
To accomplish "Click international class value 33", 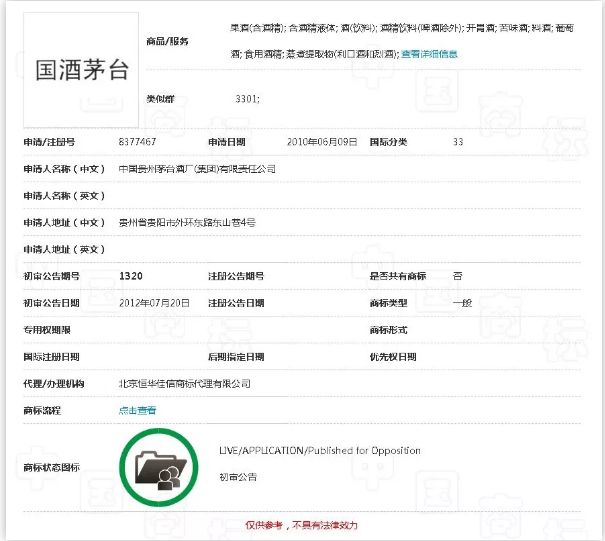I will click(458, 142).
